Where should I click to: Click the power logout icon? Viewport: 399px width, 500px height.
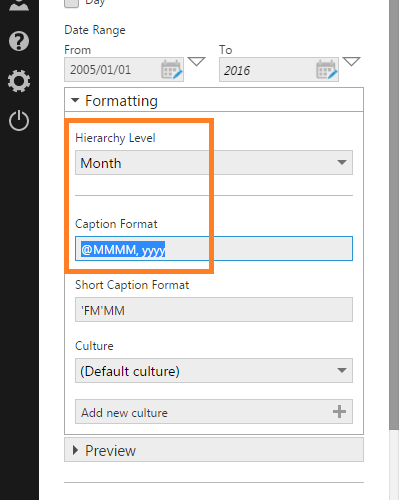(x=19, y=120)
